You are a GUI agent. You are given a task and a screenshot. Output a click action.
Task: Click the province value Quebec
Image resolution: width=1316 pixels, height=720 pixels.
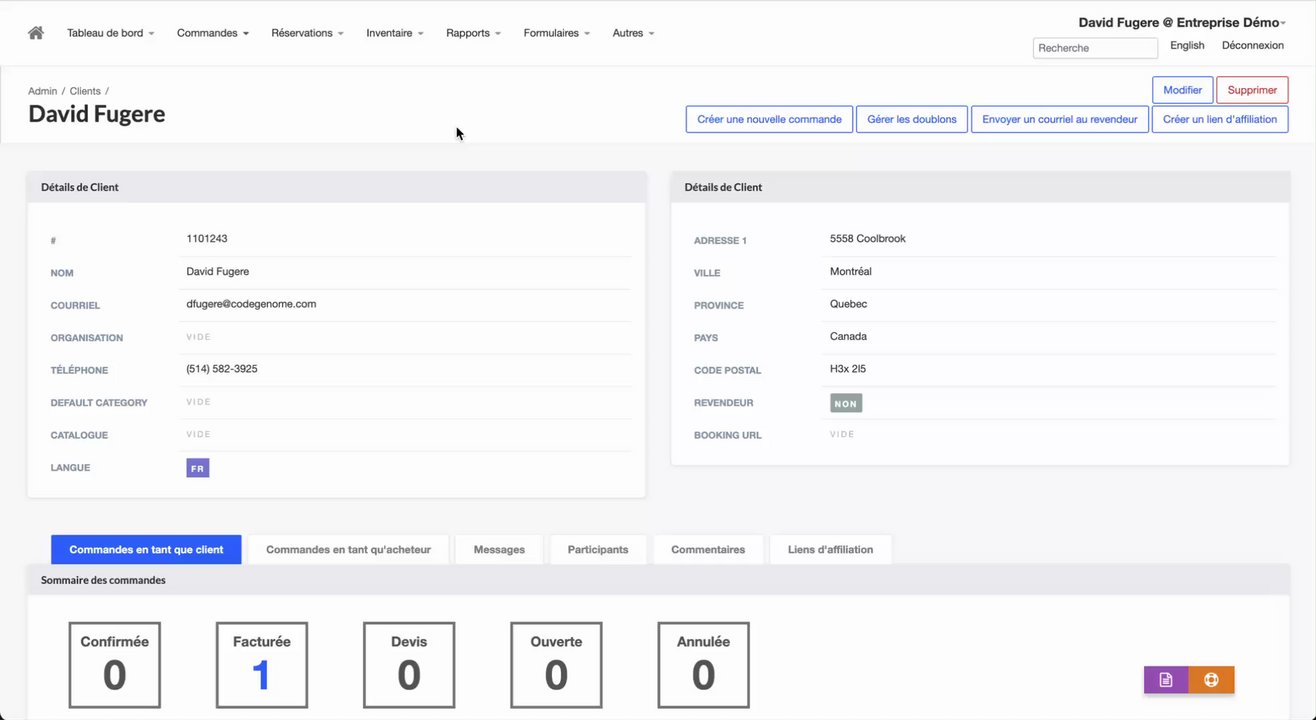point(849,304)
